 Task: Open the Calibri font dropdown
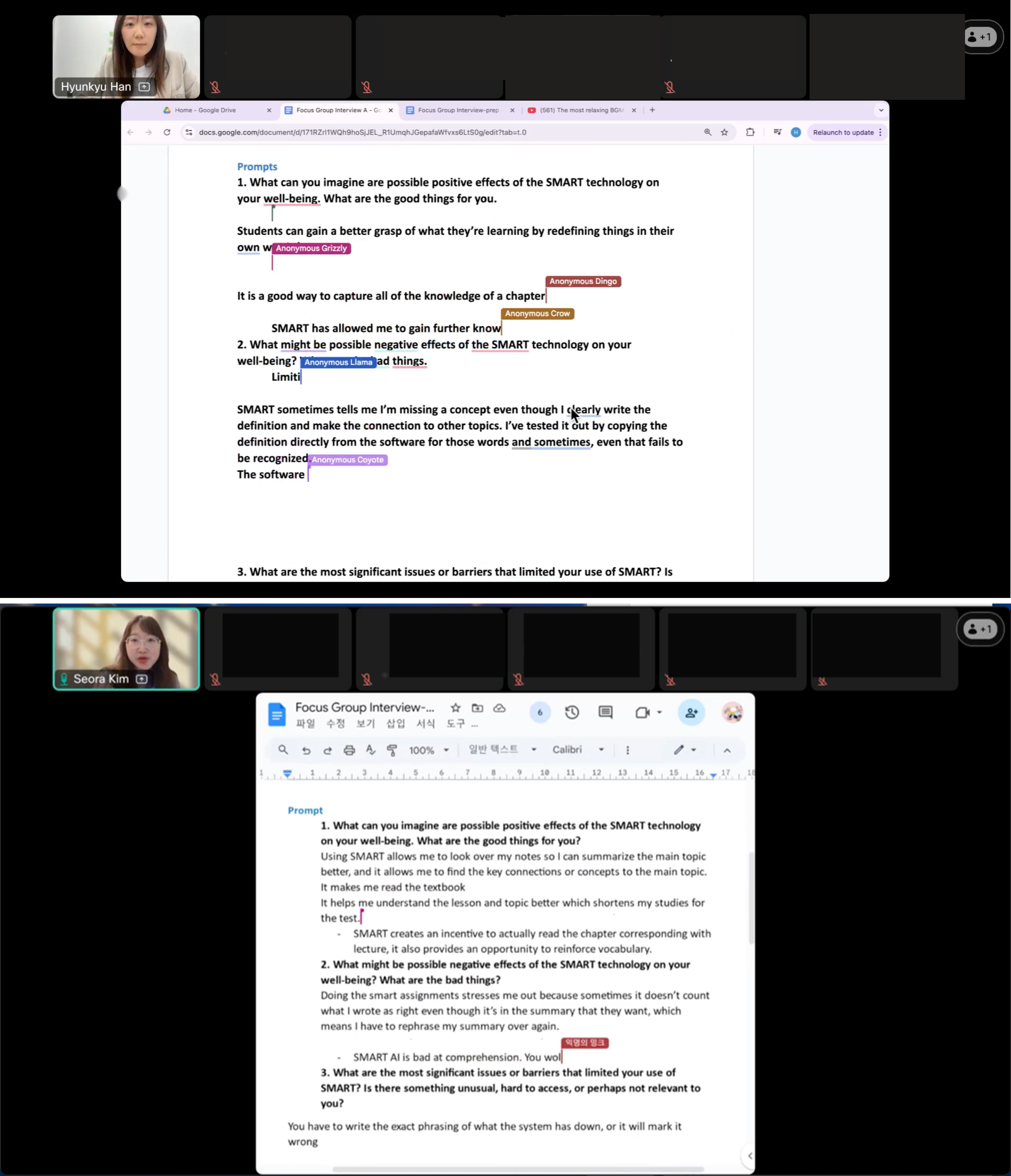[578, 750]
